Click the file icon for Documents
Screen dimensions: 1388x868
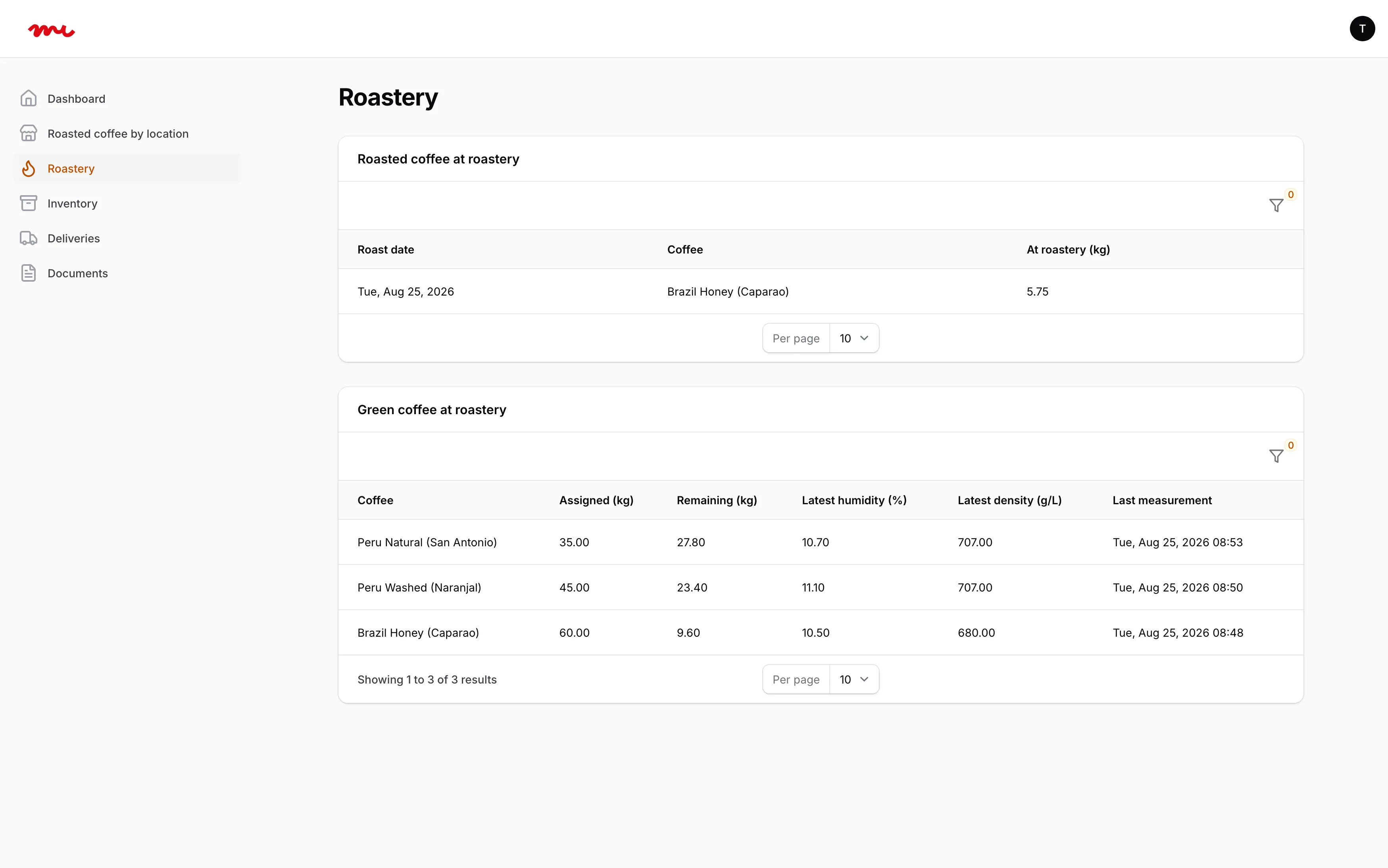(29, 273)
